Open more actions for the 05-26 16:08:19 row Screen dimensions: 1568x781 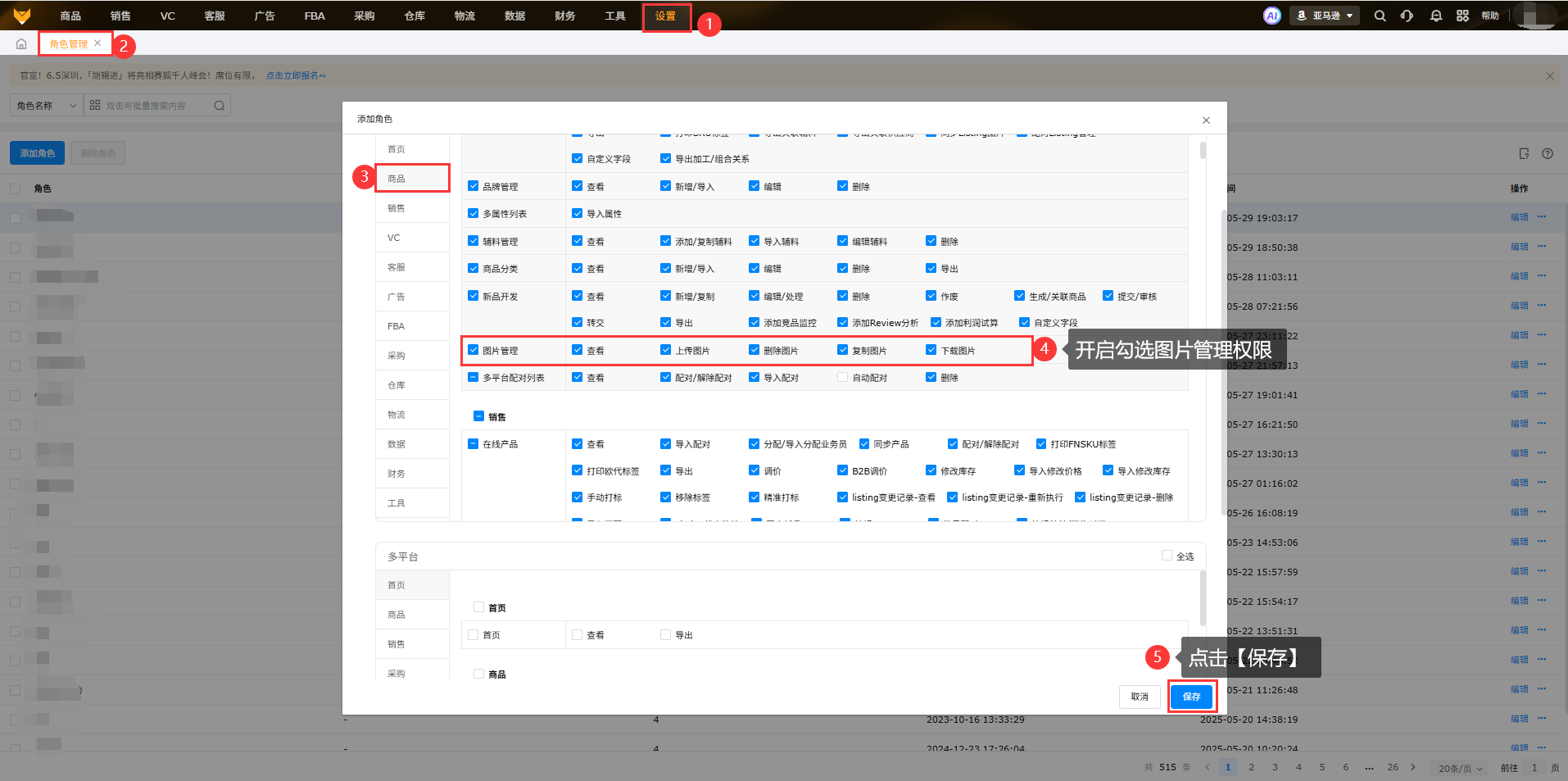(x=1542, y=512)
